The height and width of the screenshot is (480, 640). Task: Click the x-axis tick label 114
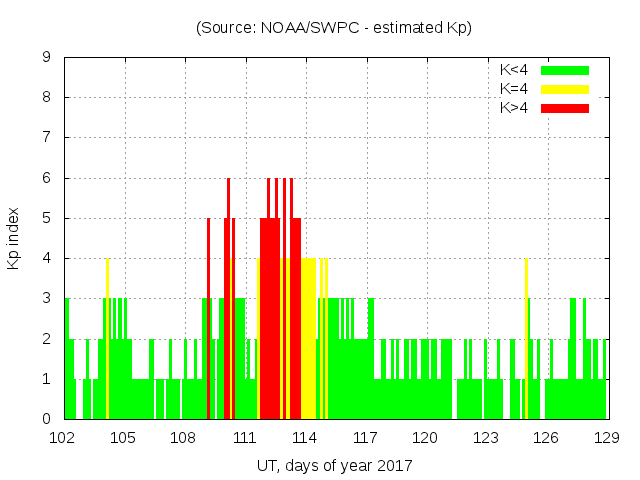coord(304,437)
